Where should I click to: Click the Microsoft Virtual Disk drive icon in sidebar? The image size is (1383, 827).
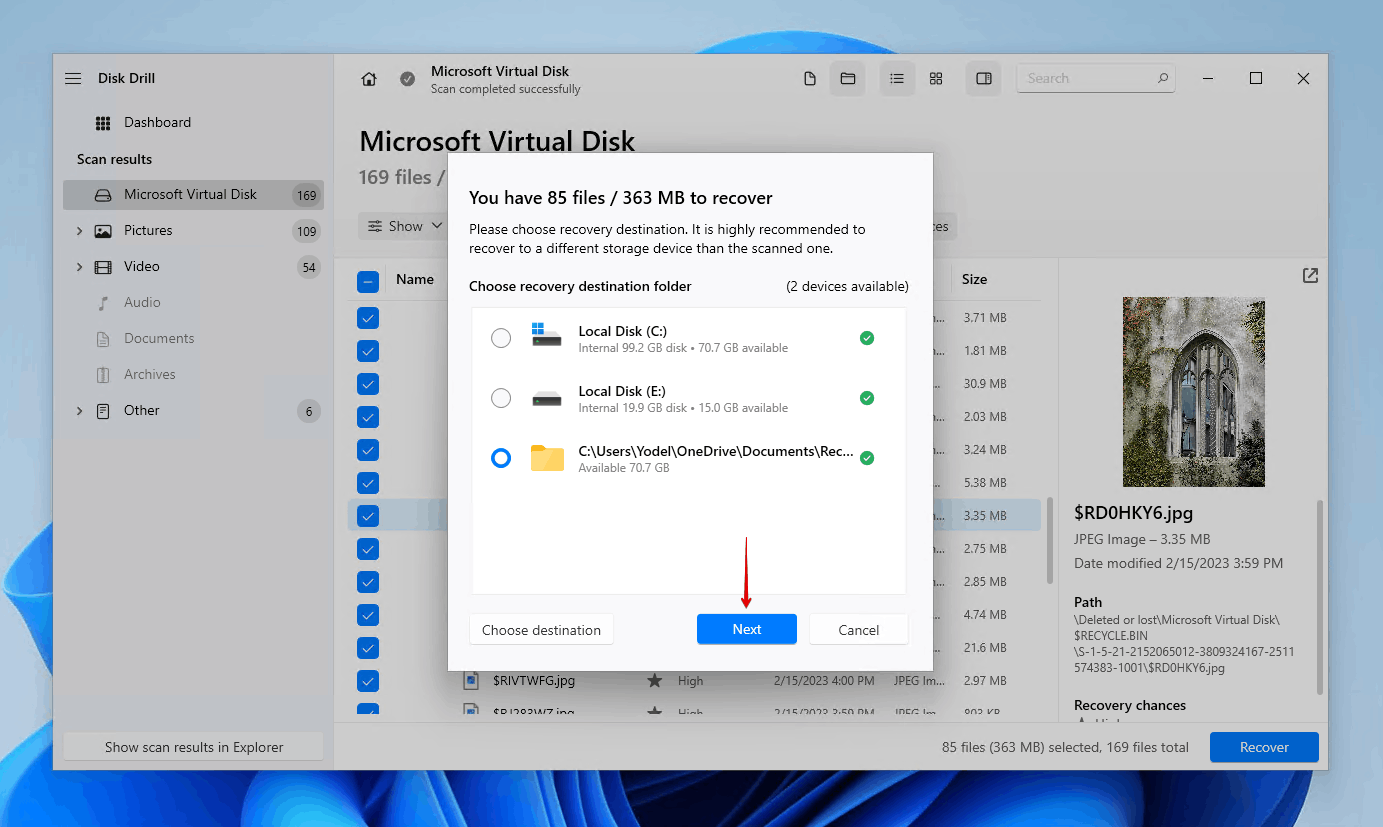click(x=103, y=195)
